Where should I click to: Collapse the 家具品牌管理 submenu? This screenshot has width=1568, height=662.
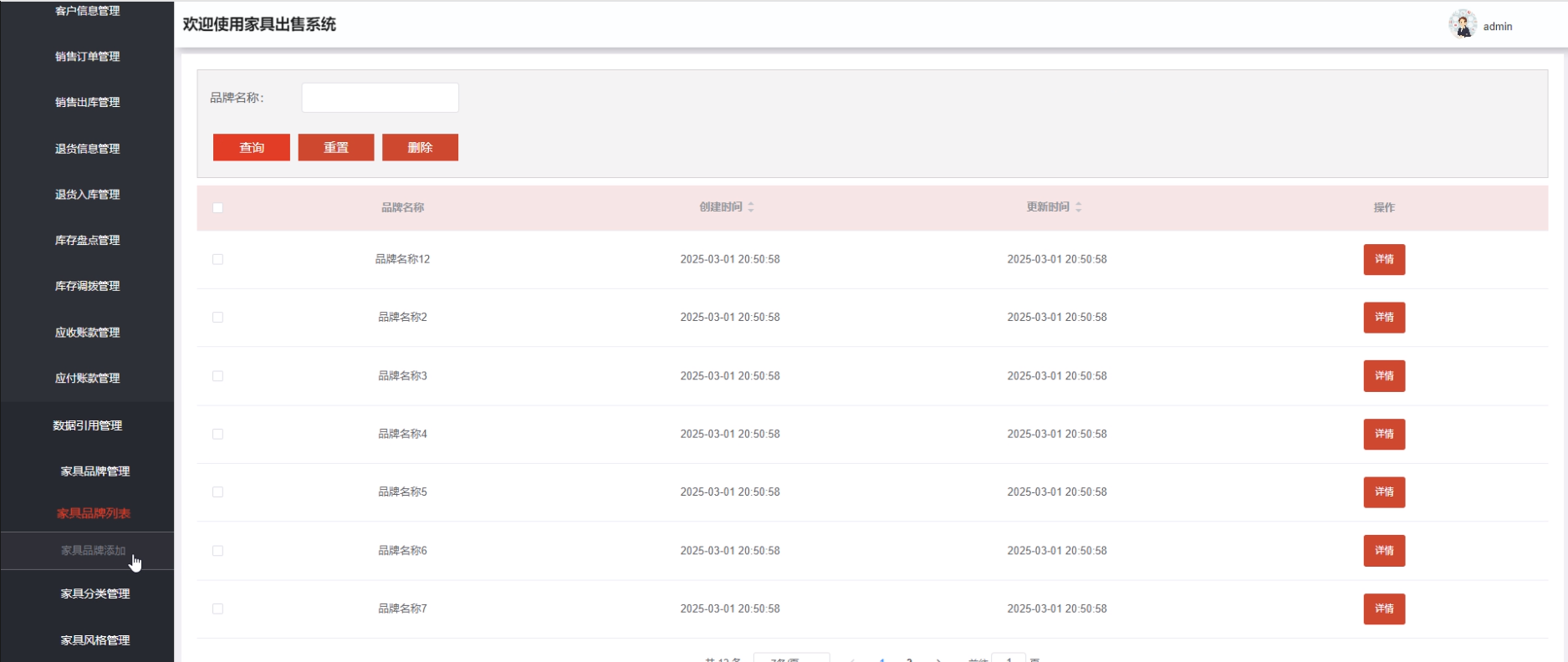pyautogui.click(x=94, y=471)
